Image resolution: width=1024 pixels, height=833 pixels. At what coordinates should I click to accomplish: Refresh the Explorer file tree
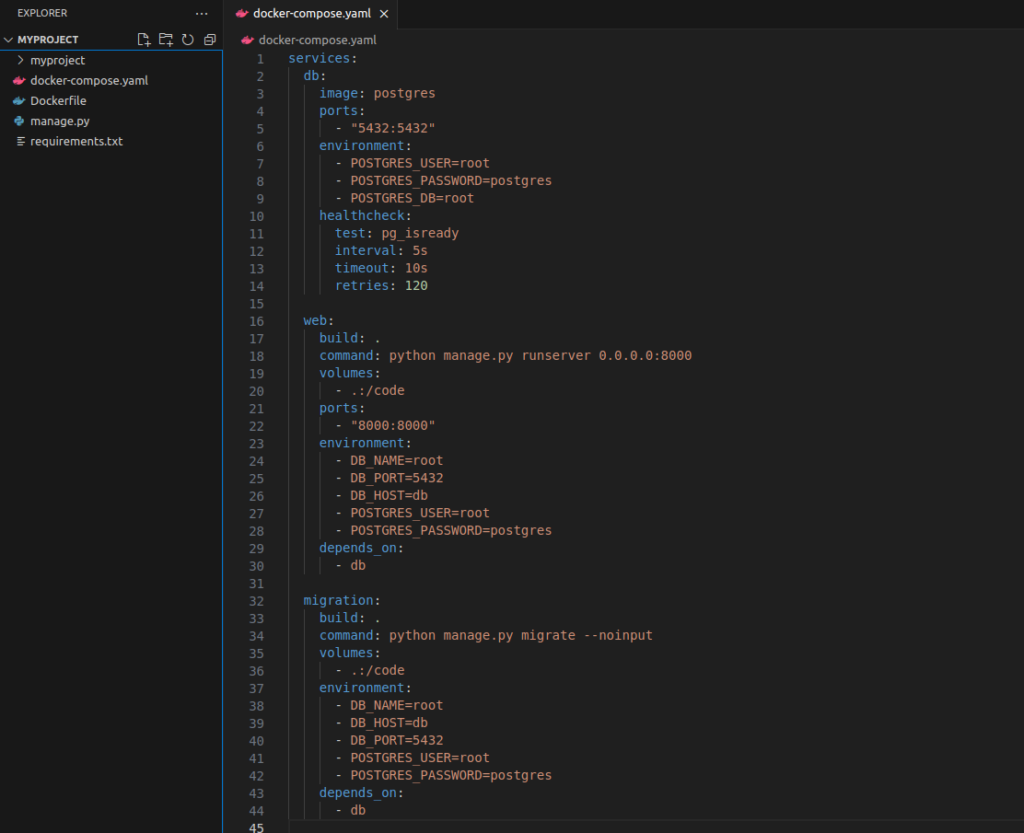click(x=187, y=40)
